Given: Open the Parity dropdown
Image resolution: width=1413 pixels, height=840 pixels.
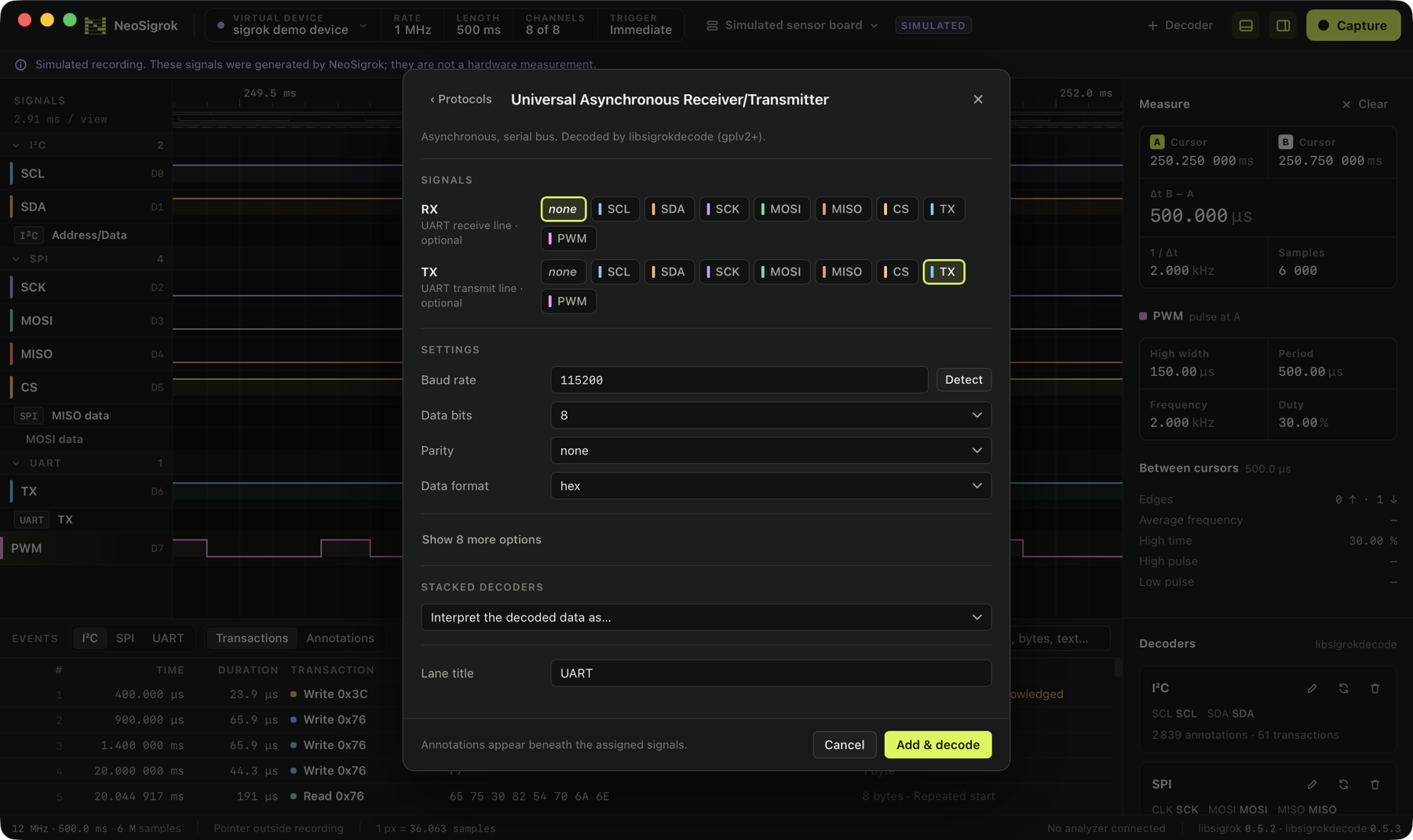Looking at the screenshot, I should (x=771, y=451).
